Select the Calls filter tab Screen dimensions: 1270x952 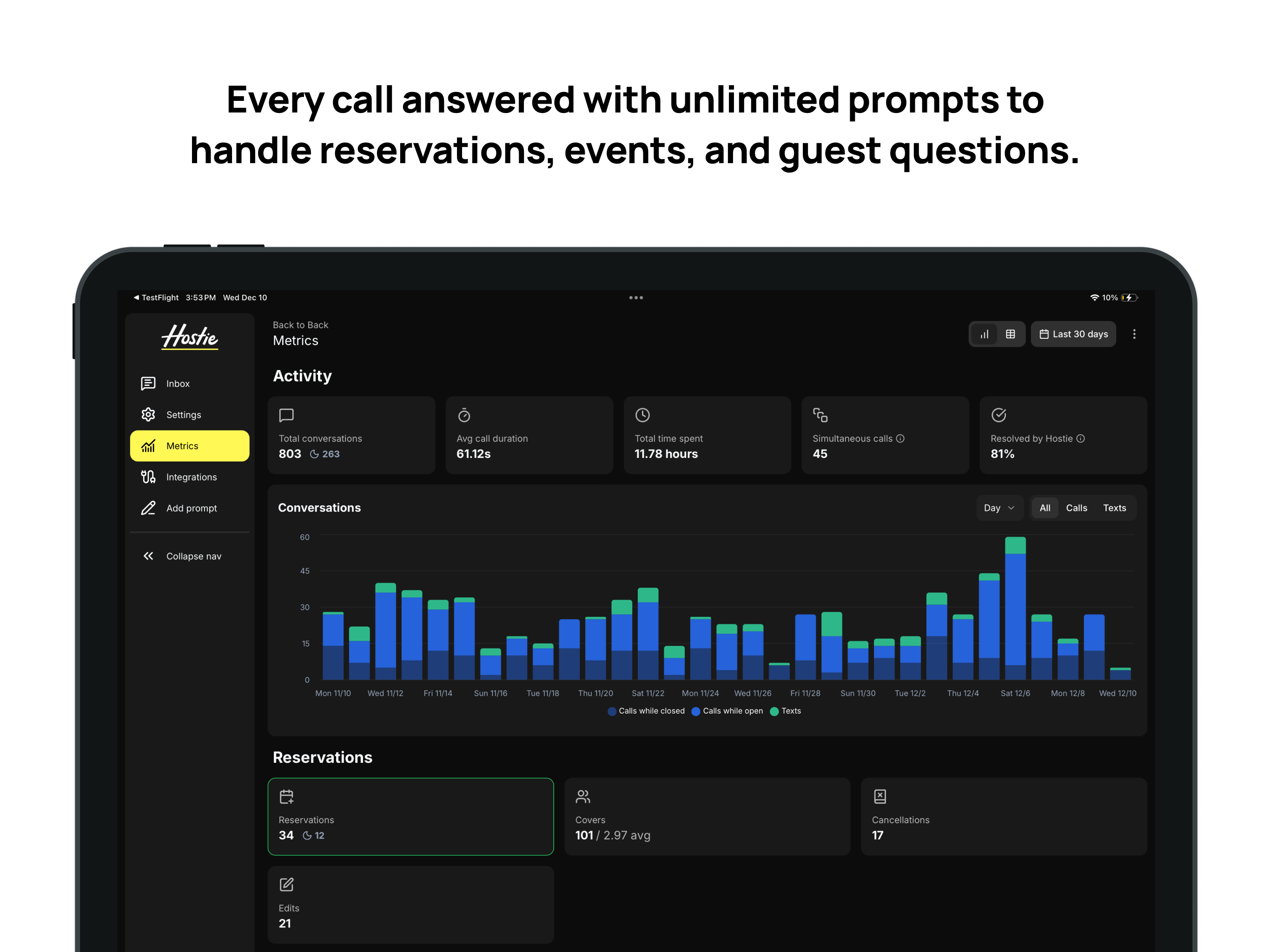tap(1076, 508)
